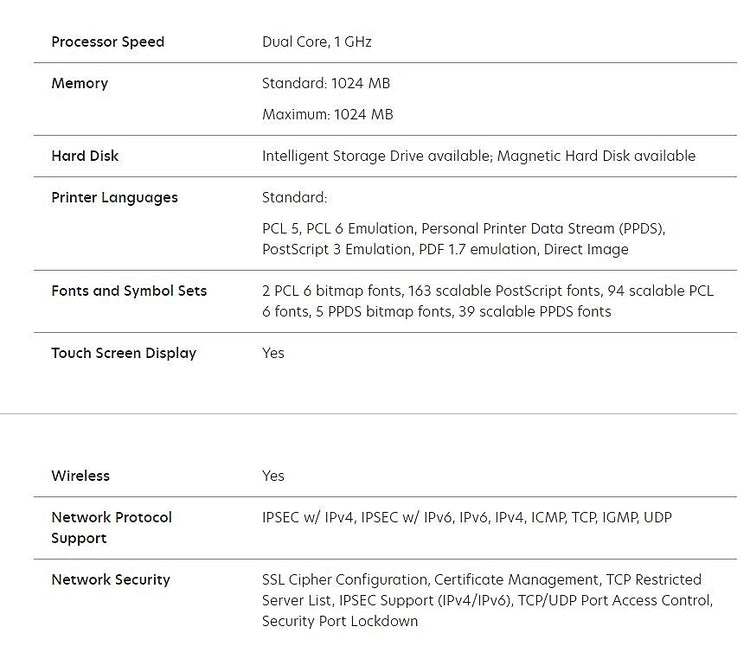Click the Wireless row label
This screenshot has height=646, width=750.
80,476
